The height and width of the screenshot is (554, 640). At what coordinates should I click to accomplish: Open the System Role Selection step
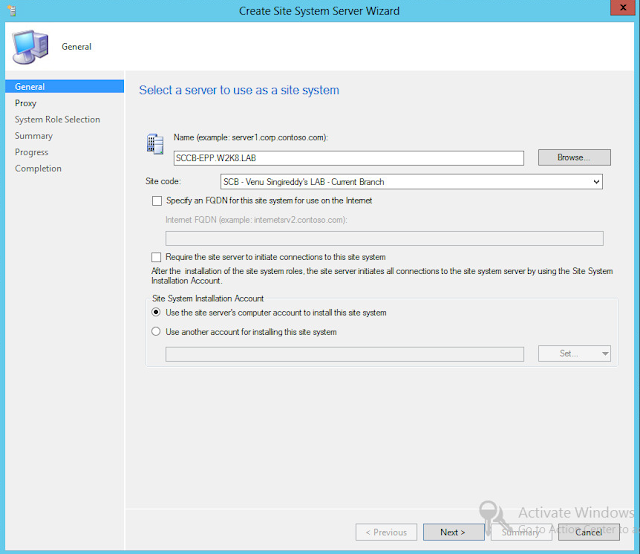(x=57, y=119)
